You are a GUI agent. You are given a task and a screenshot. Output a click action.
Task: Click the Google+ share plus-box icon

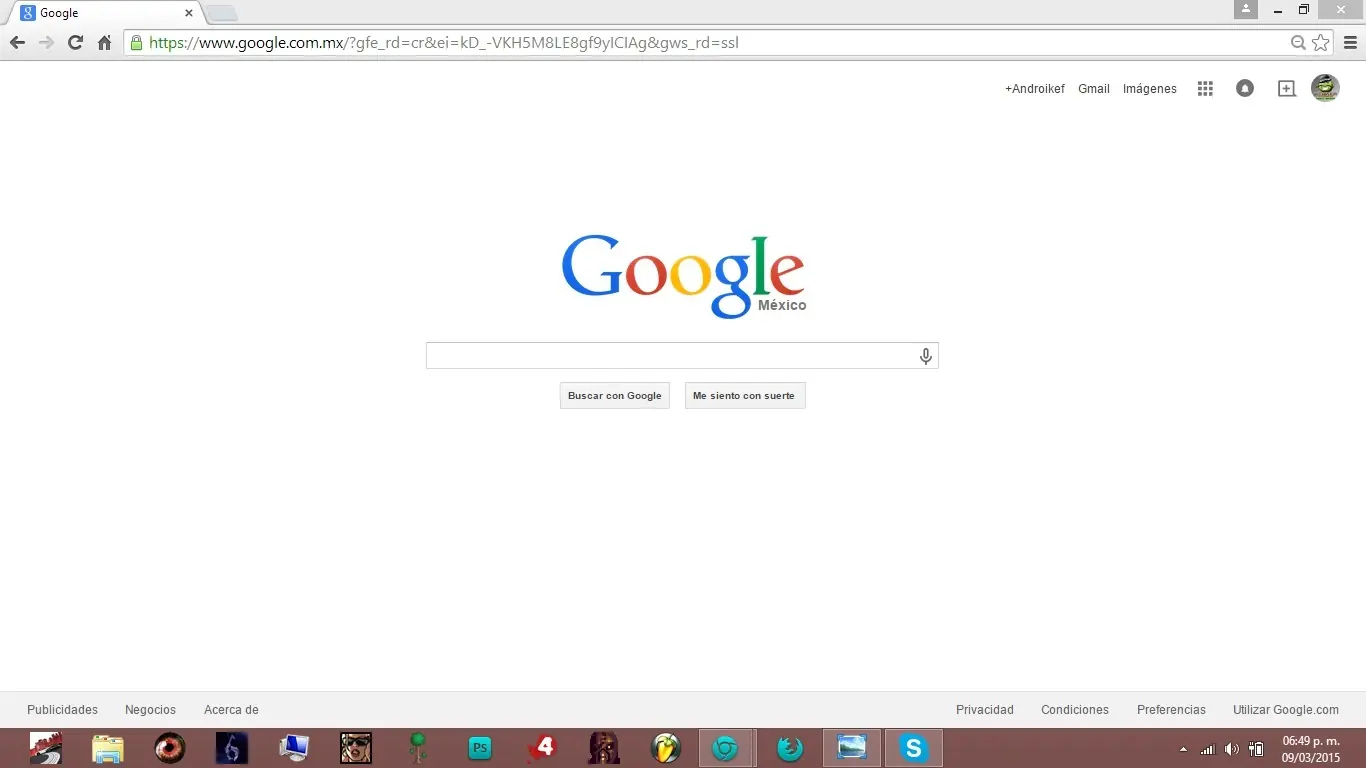(1287, 89)
